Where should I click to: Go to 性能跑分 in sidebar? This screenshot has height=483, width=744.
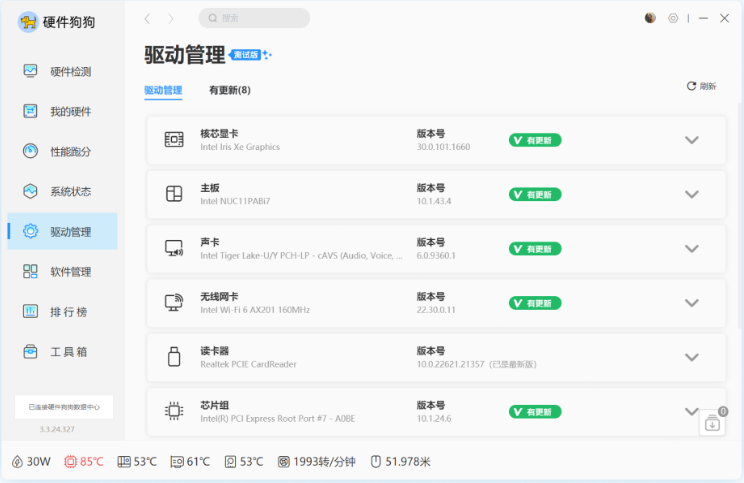62,151
